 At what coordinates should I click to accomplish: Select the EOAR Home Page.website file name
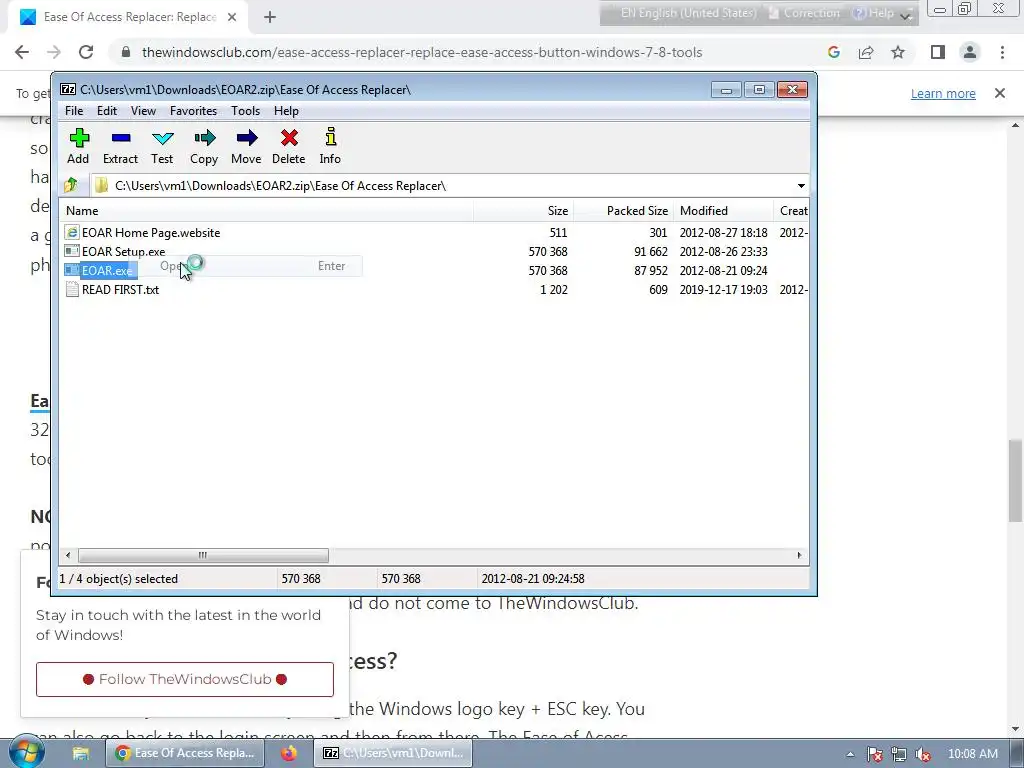pos(151,232)
